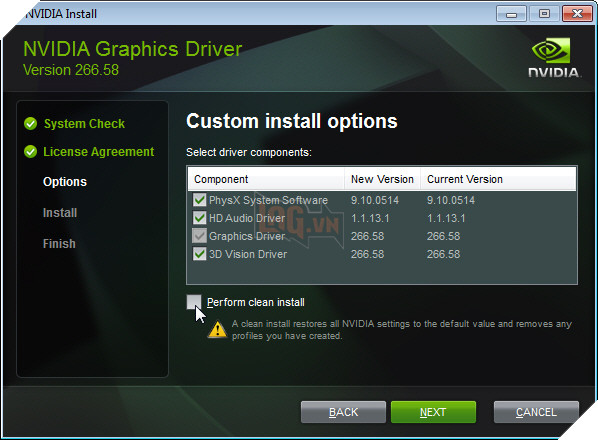Click the System Check green checkmark icon
This screenshot has width=598, height=440.
(x=31, y=124)
